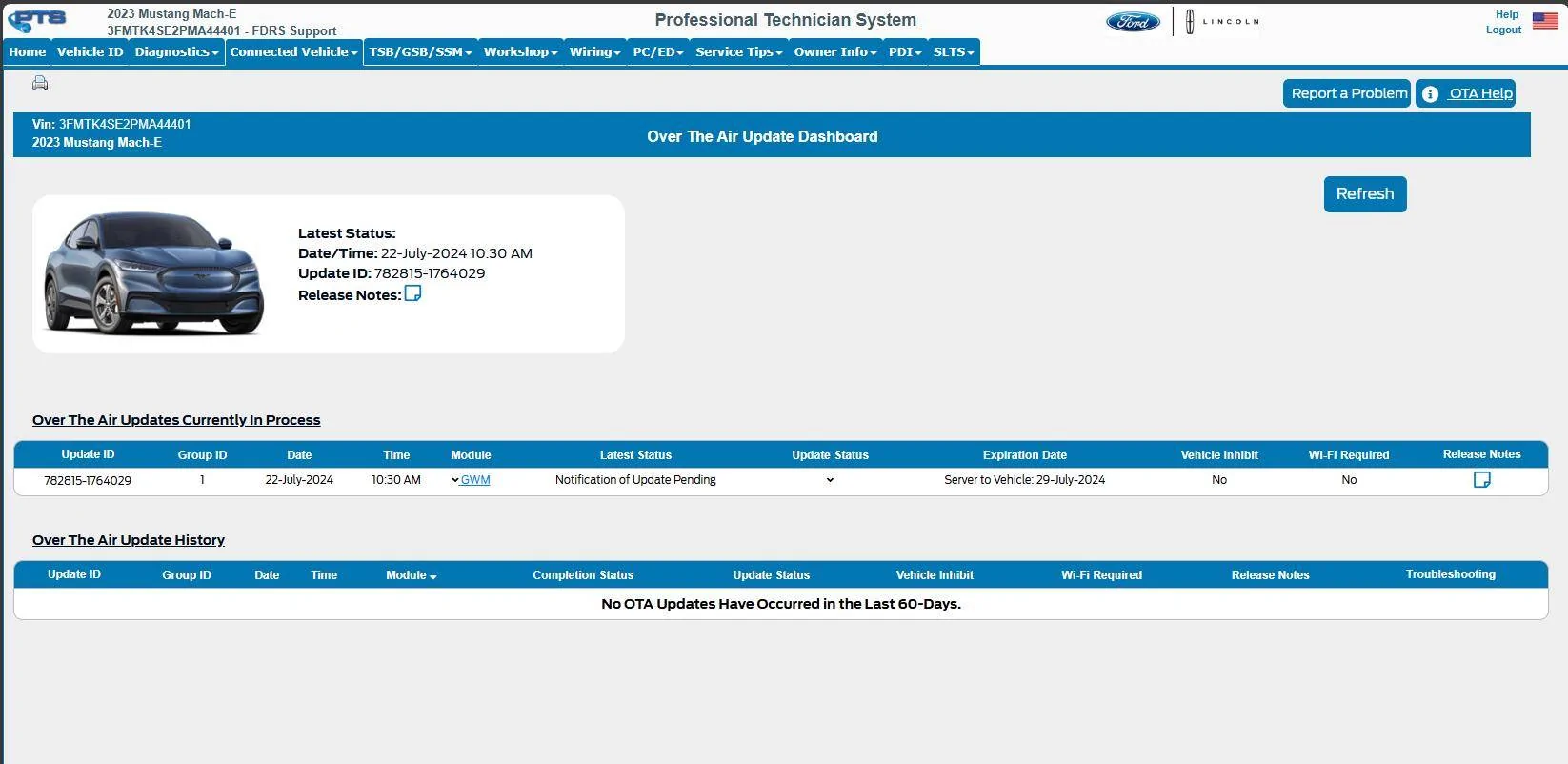
Task: Click the Completion Status column header
Action: pos(583,575)
